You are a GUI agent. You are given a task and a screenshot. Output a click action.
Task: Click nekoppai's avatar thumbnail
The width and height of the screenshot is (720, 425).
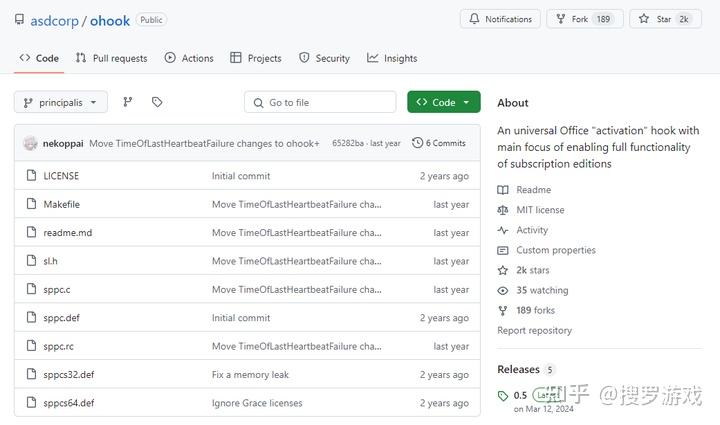pos(30,143)
